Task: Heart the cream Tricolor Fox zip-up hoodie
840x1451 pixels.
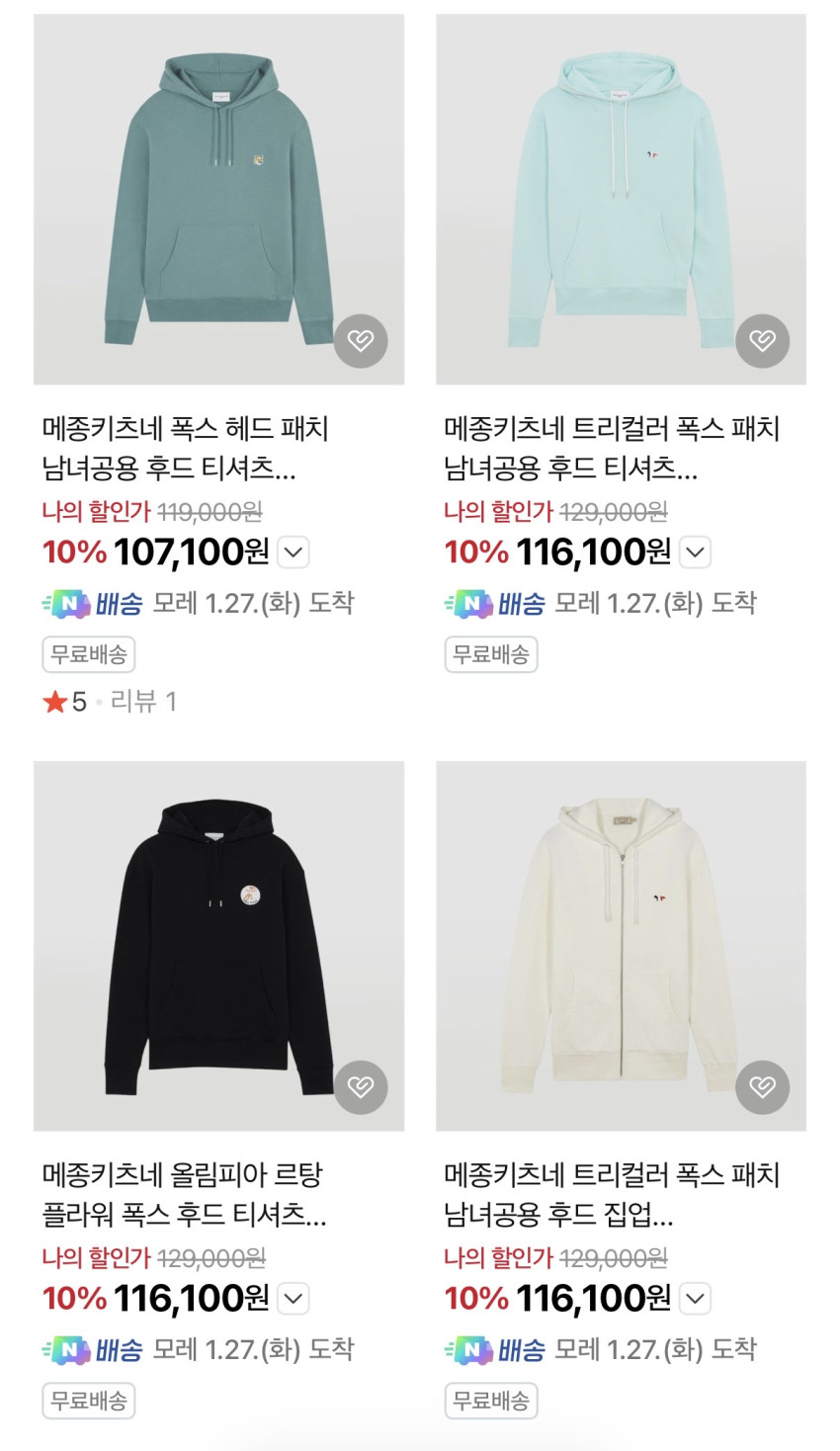Action: [x=762, y=1087]
